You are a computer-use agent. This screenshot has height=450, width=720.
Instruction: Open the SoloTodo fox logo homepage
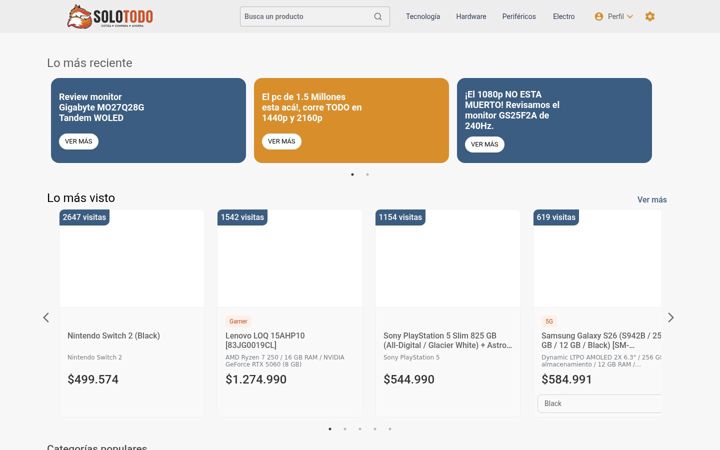pos(110,17)
